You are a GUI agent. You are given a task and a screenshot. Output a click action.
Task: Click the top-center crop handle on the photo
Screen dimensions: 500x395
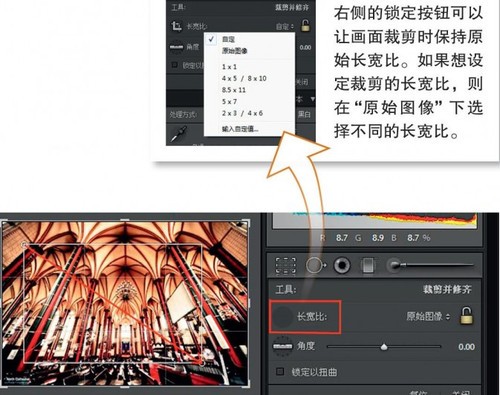pos(124,220)
